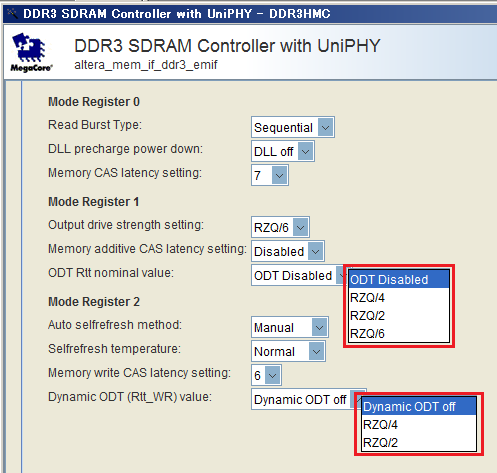Screen dimensions: 497x473
Task: Click the DDR3 SDRAM Controller with UniPHY heading
Action: tap(227, 46)
